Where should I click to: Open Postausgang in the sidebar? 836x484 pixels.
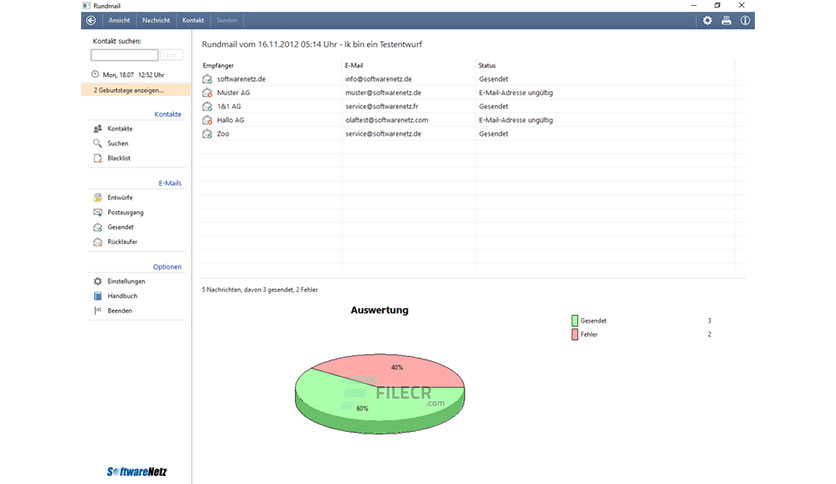pos(125,212)
